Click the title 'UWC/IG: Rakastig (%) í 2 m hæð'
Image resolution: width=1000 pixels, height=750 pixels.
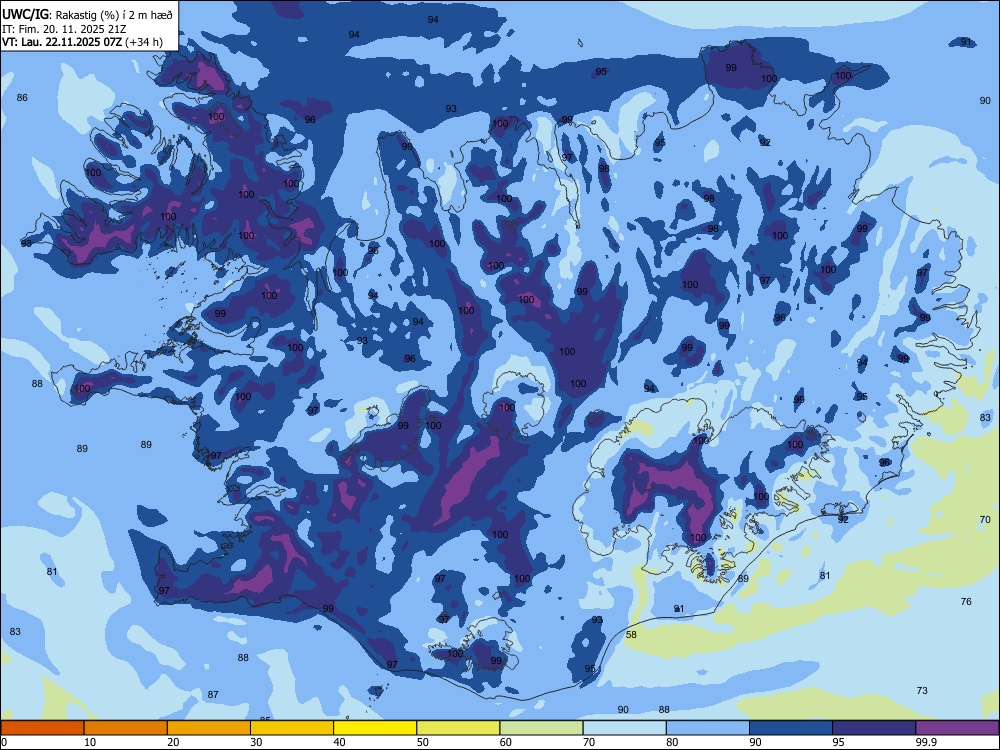click(87, 15)
